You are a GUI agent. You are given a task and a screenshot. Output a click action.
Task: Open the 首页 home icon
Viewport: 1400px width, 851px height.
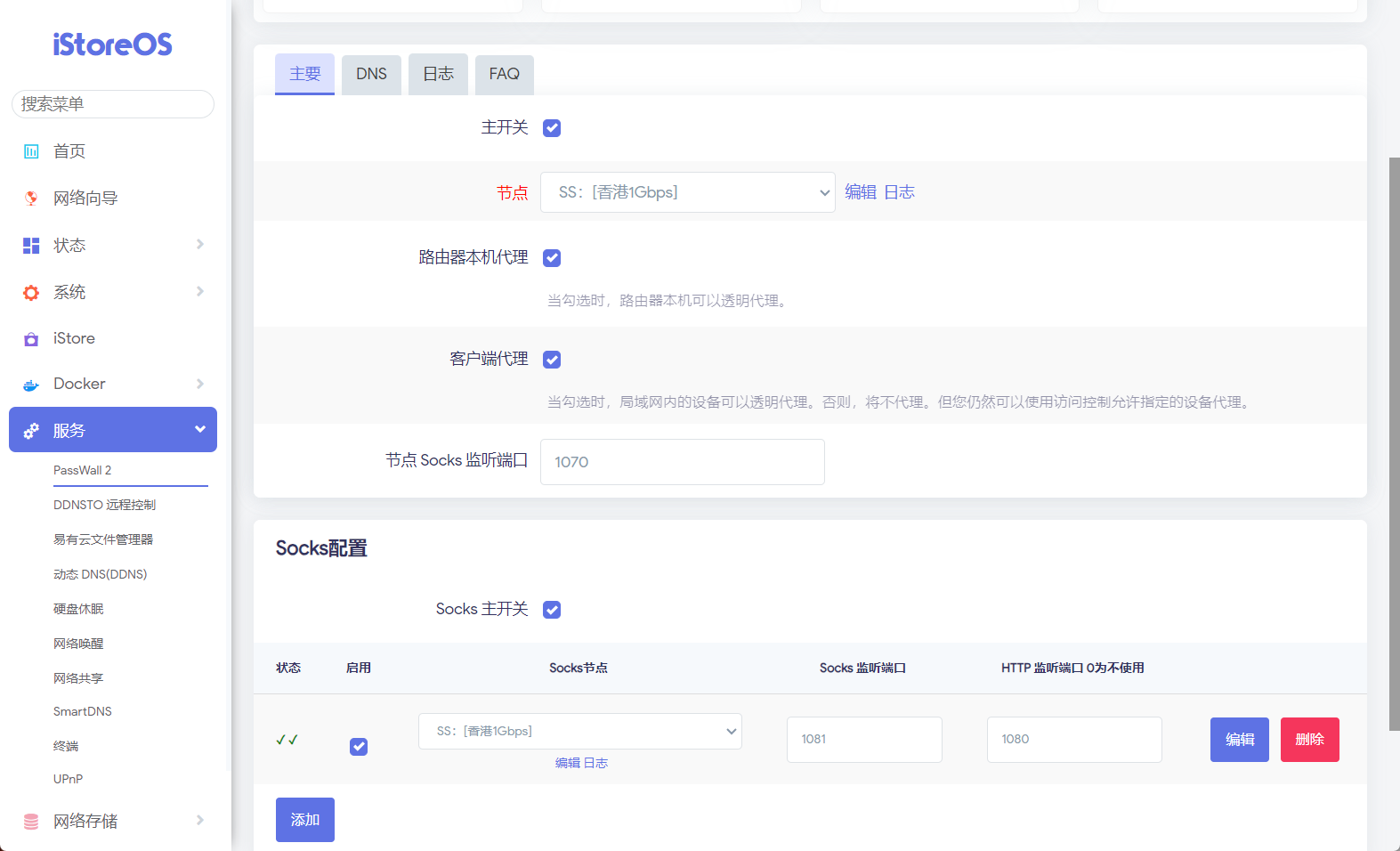pyautogui.click(x=31, y=151)
